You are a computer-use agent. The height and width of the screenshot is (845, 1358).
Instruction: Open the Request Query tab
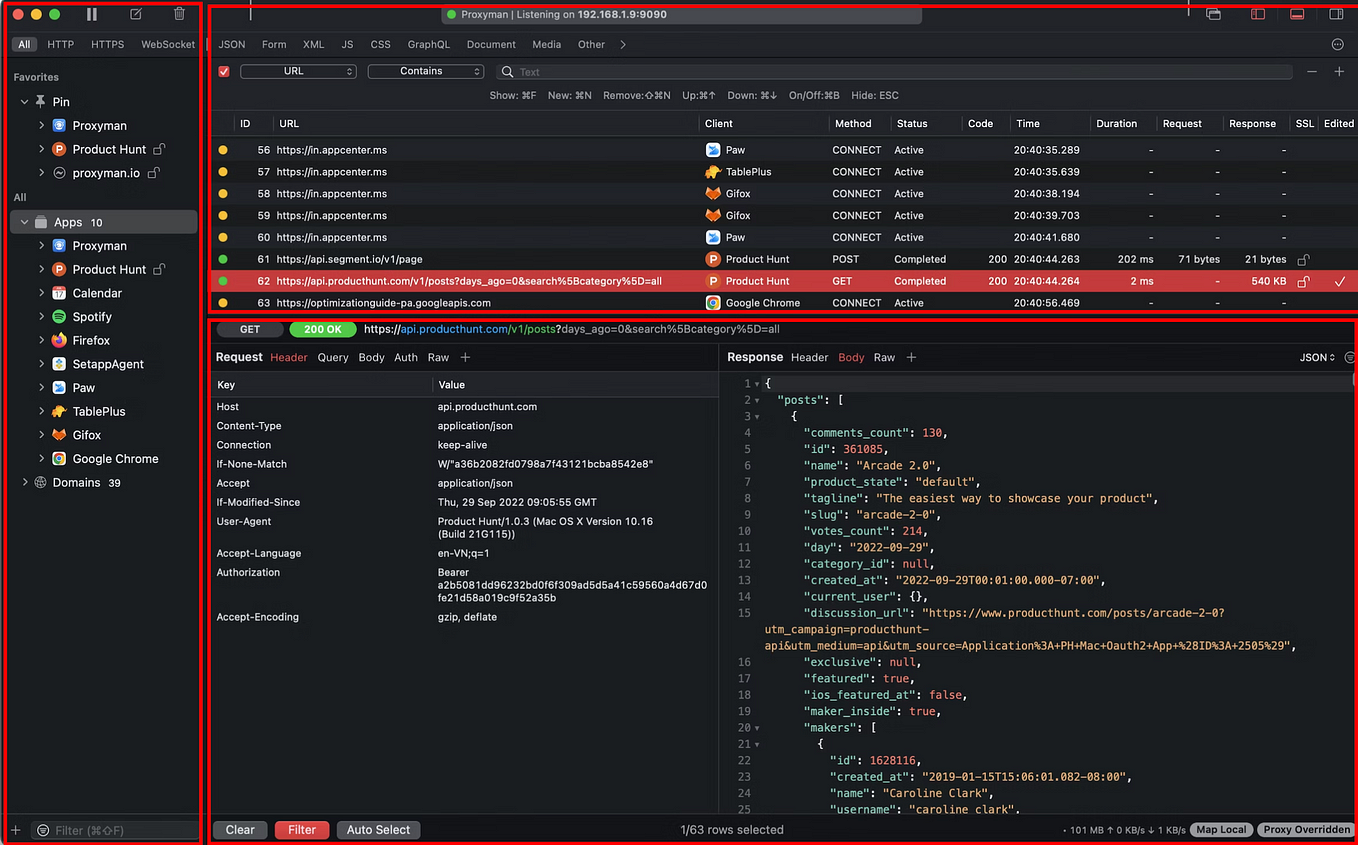pos(333,357)
